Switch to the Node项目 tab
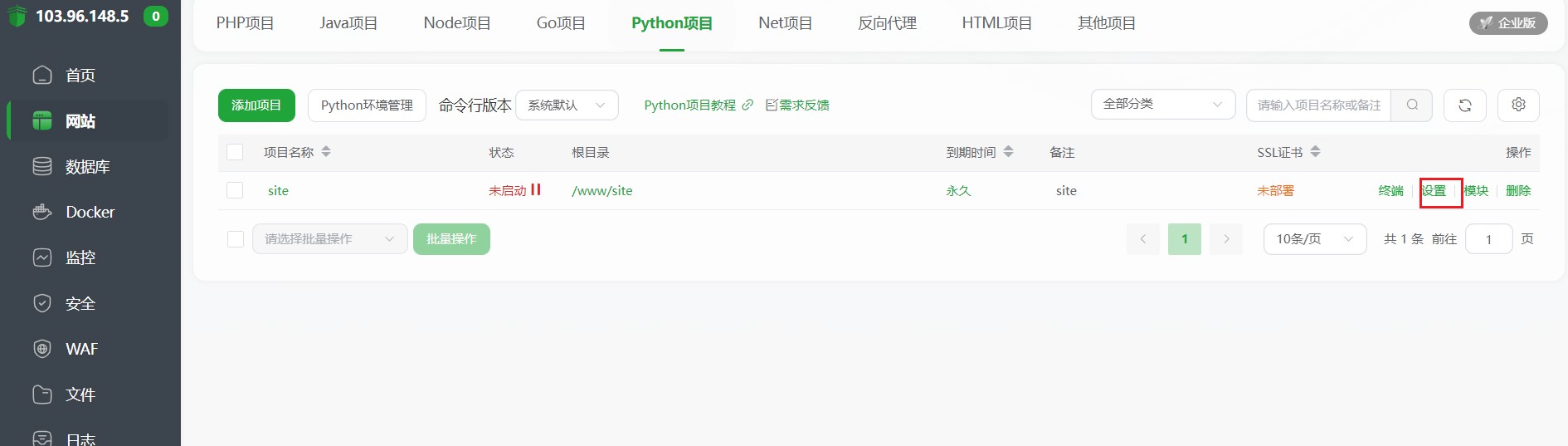 (456, 23)
